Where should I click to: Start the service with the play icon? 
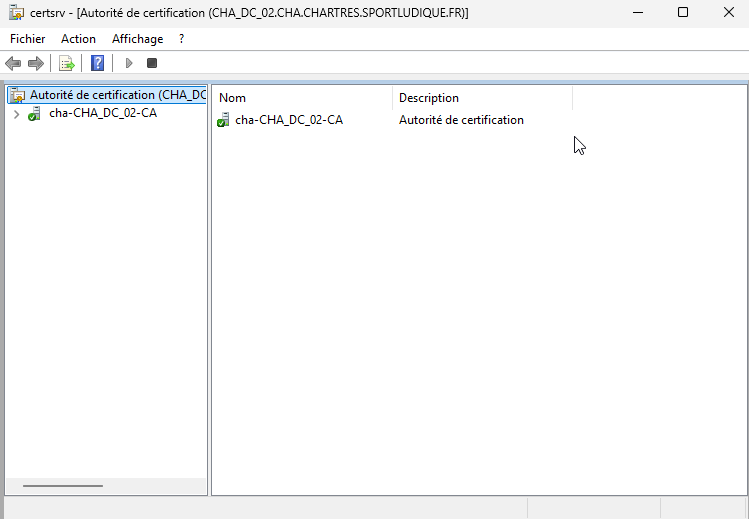128,63
